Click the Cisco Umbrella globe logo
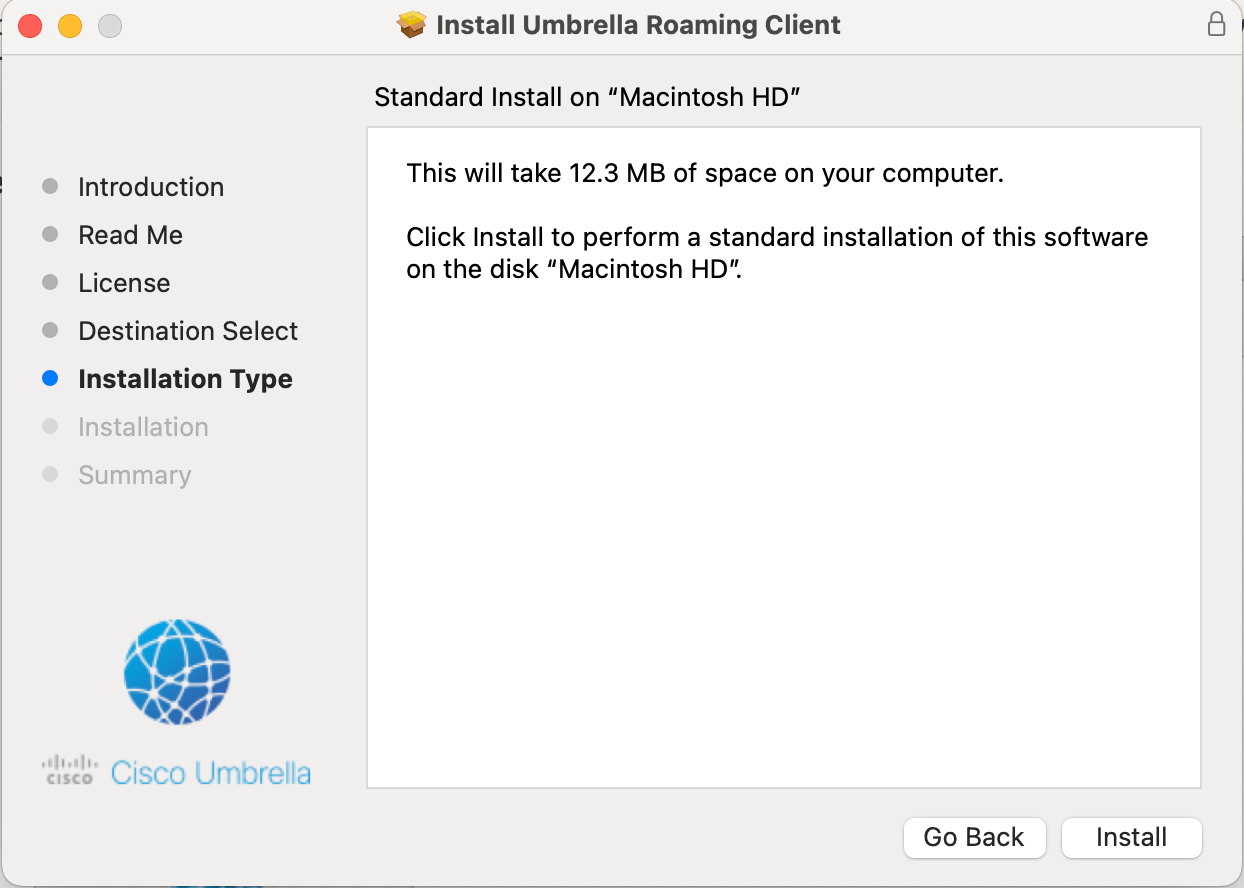Image resolution: width=1244 pixels, height=888 pixels. [177, 671]
